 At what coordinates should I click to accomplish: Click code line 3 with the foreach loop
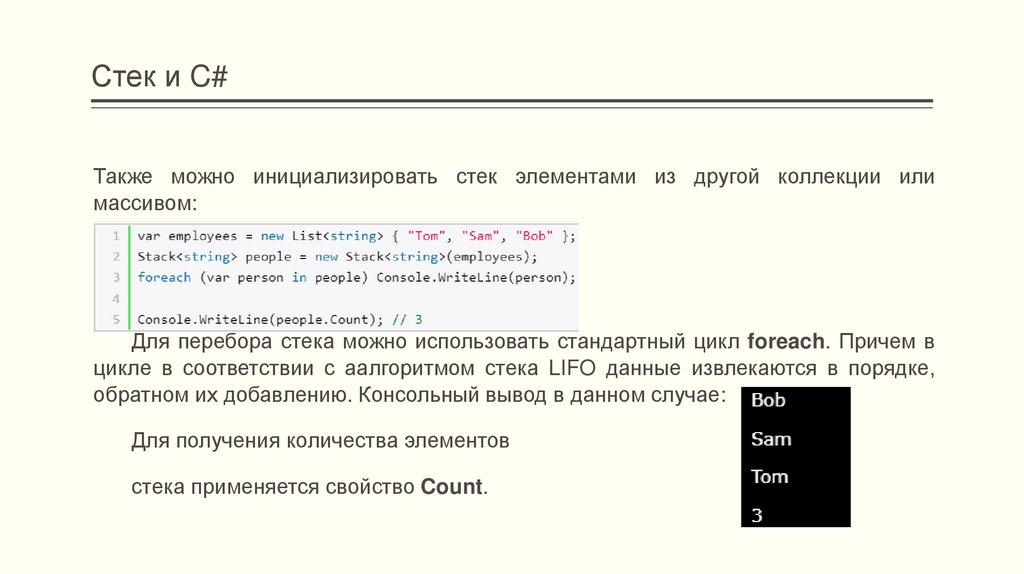pyautogui.click(x=357, y=278)
